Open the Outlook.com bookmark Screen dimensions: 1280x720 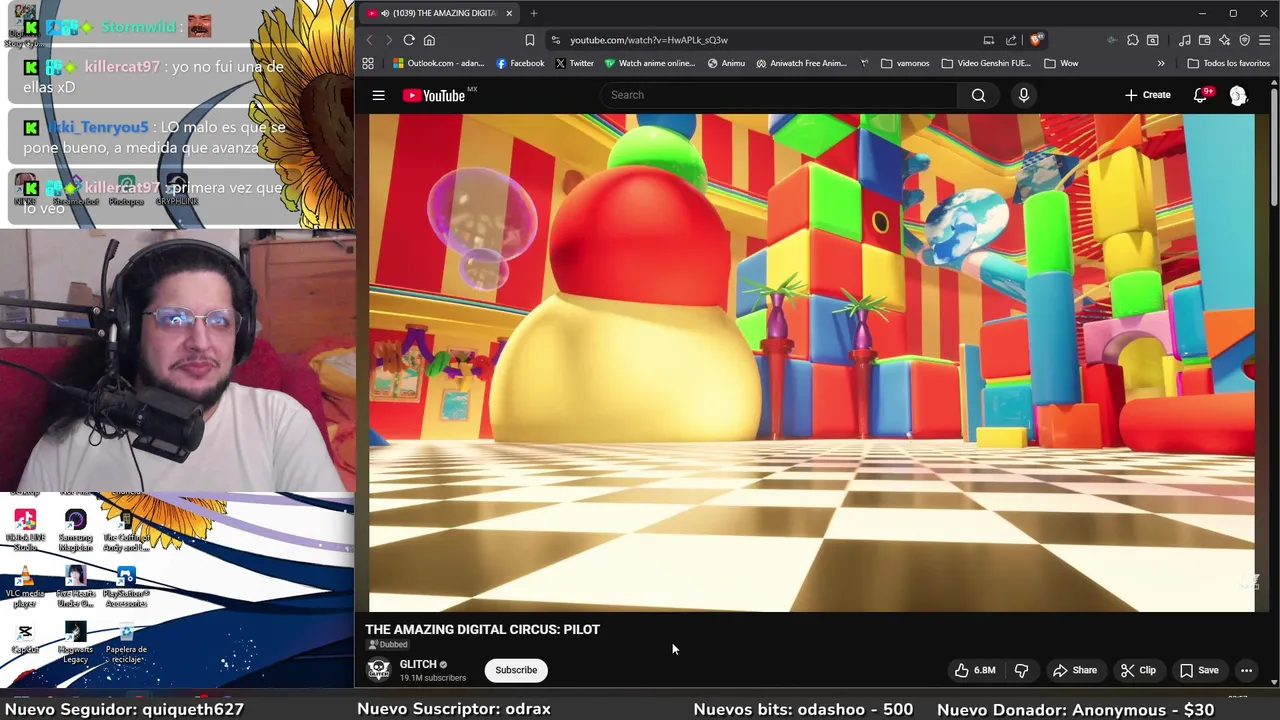[438, 63]
